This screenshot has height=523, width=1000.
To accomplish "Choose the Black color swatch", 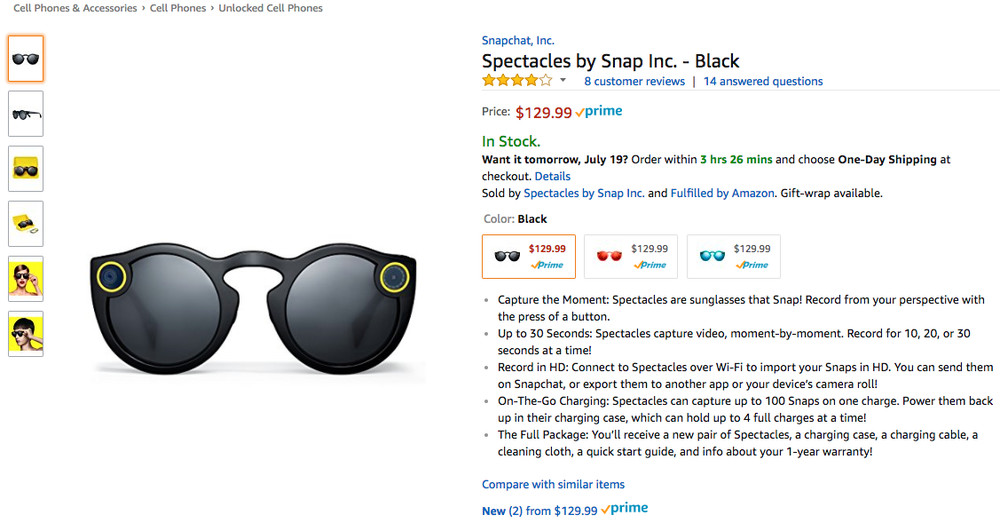I will coord(528,256).
